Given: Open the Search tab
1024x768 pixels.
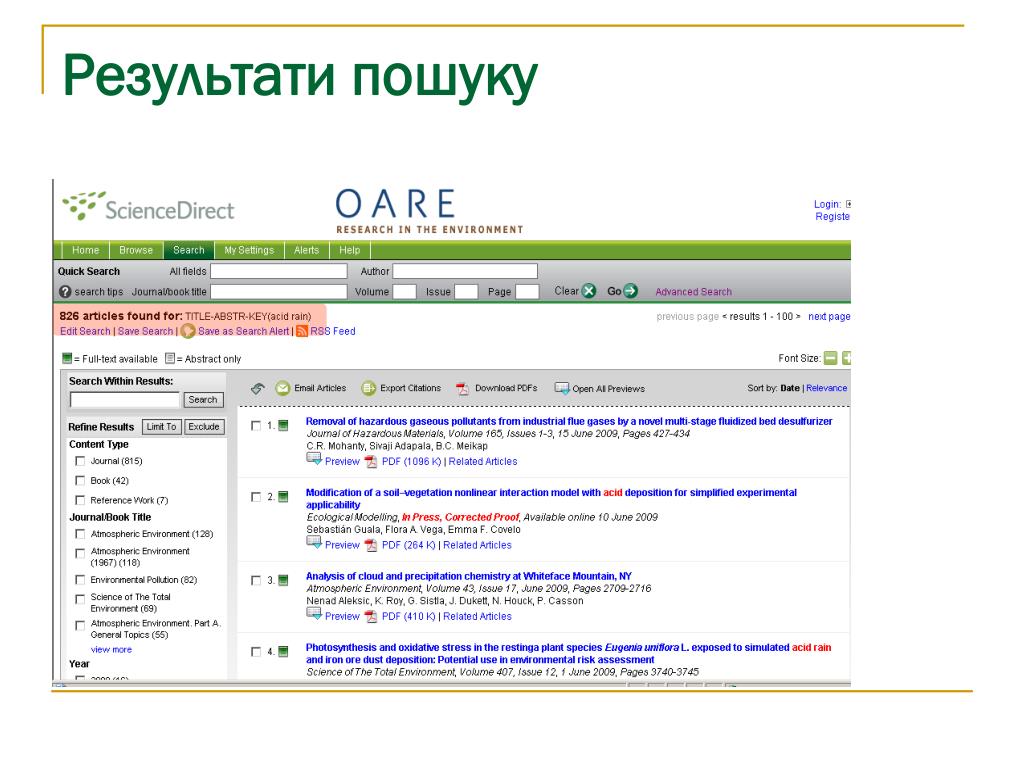Looking at the screenshot, I should pos(189,250).
